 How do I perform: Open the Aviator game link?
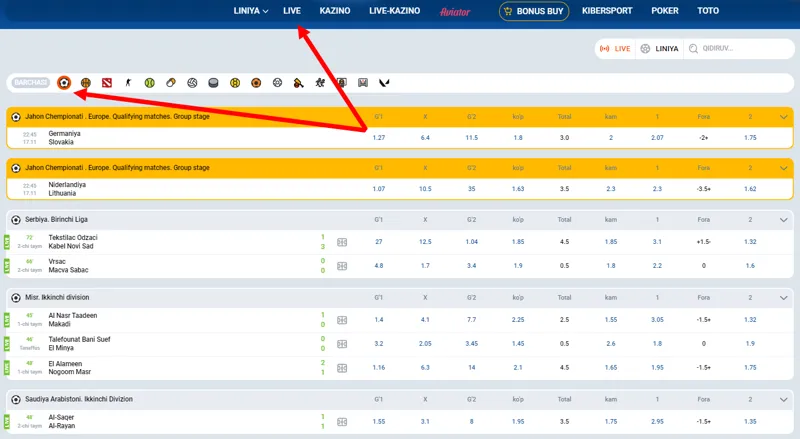click(455, 11)
